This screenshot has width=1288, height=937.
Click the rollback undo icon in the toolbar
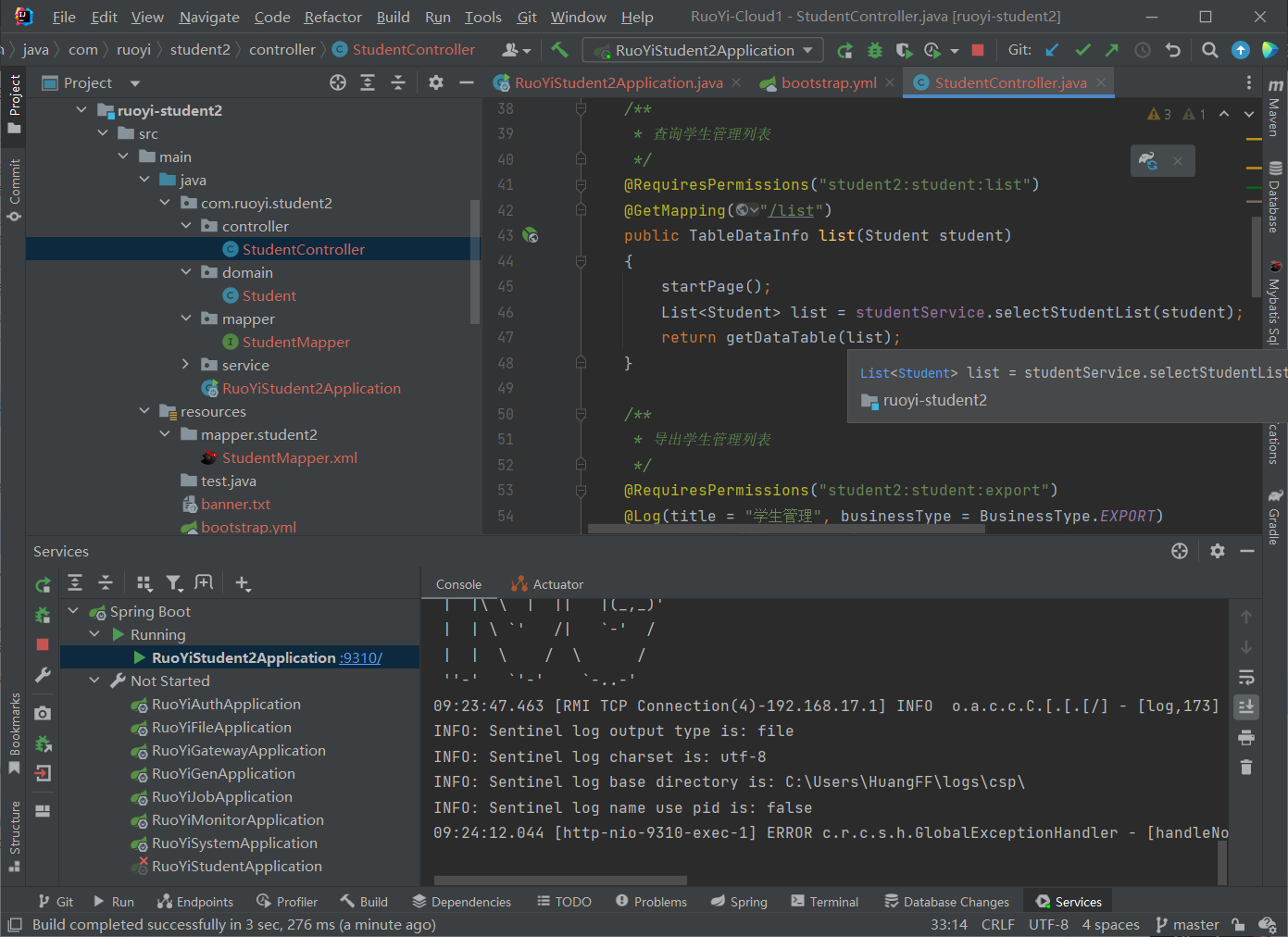(x=1173, y=50)
